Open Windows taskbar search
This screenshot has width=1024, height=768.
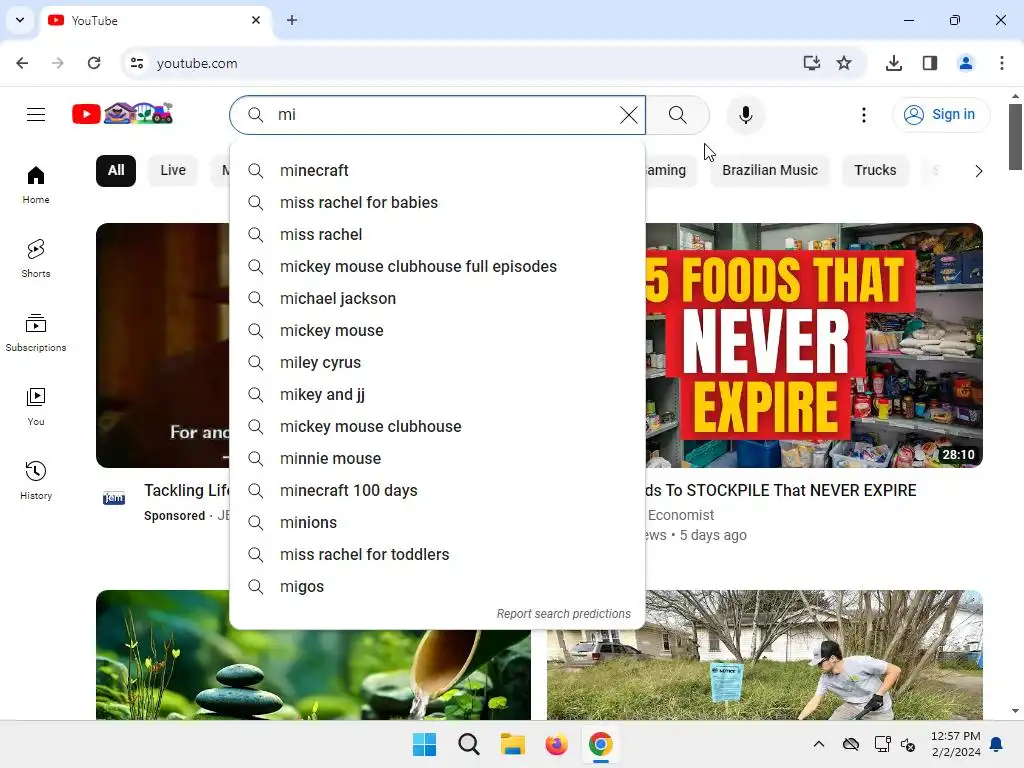click(x=469, y=744)
